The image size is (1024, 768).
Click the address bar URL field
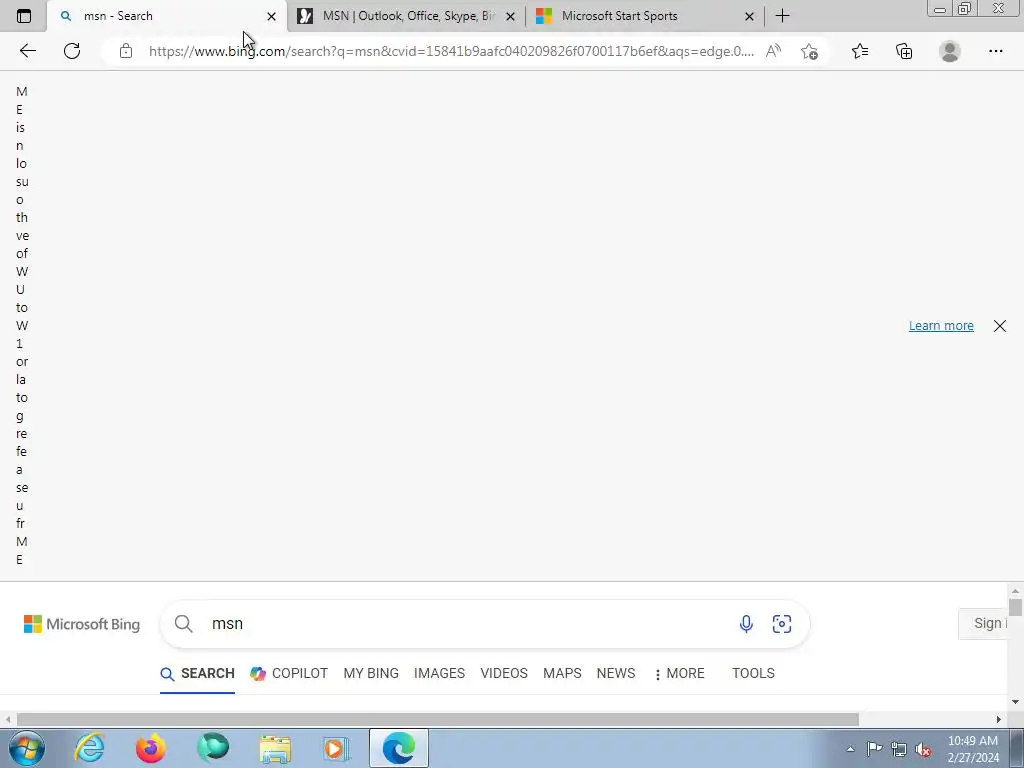[x=451, y=51]
